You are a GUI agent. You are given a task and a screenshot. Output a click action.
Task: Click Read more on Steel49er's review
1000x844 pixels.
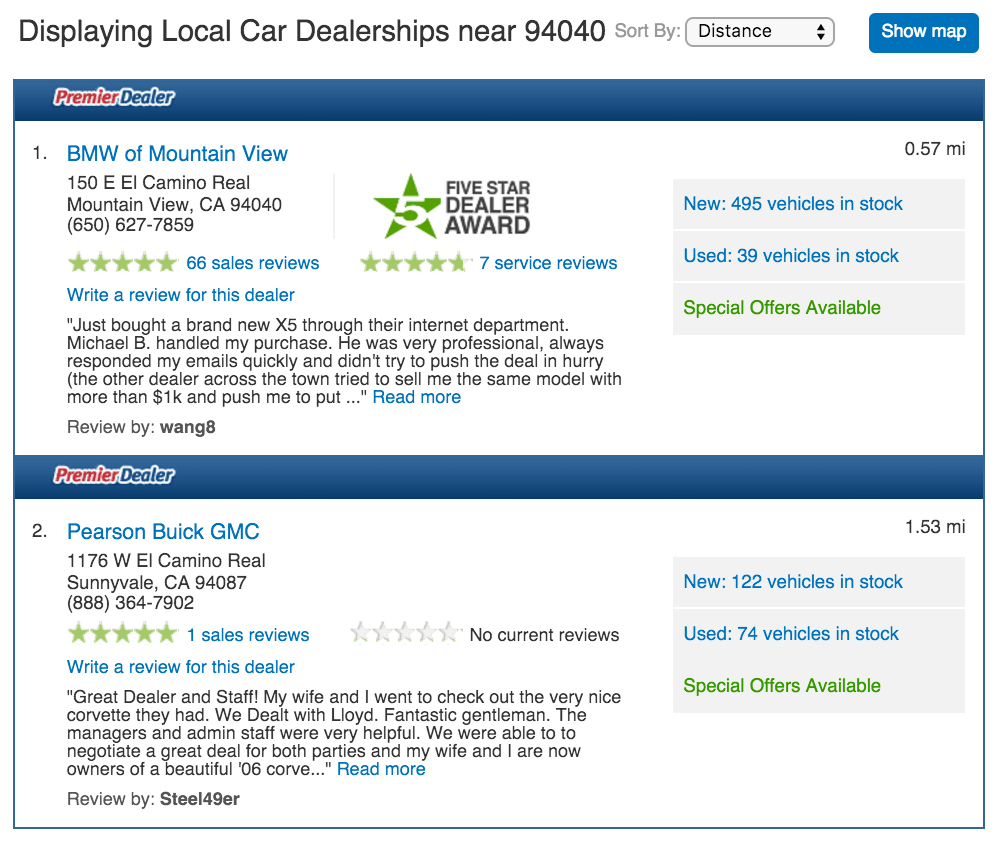(381, 769)
